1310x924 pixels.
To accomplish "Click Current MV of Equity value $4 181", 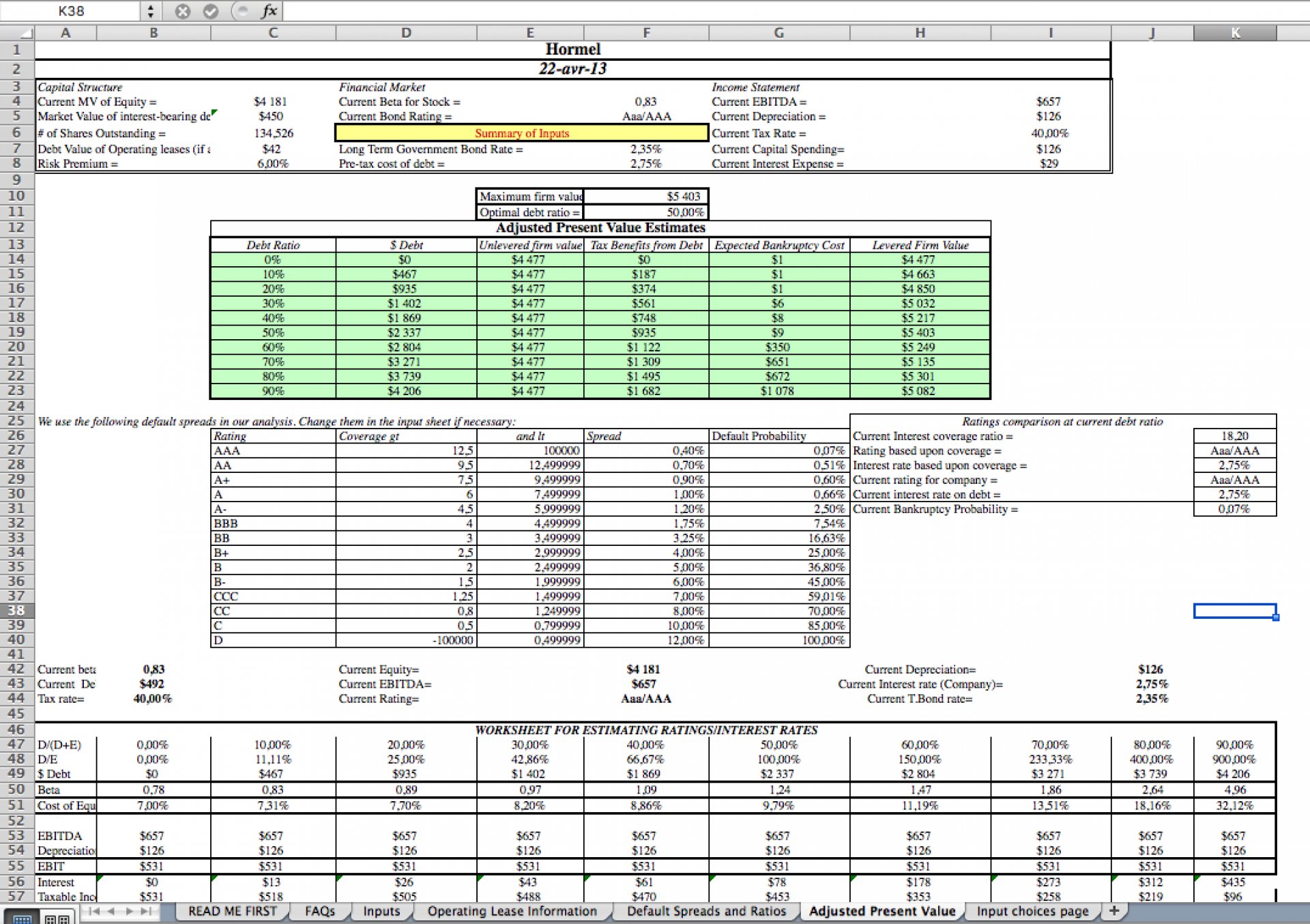I will [271, 102].
